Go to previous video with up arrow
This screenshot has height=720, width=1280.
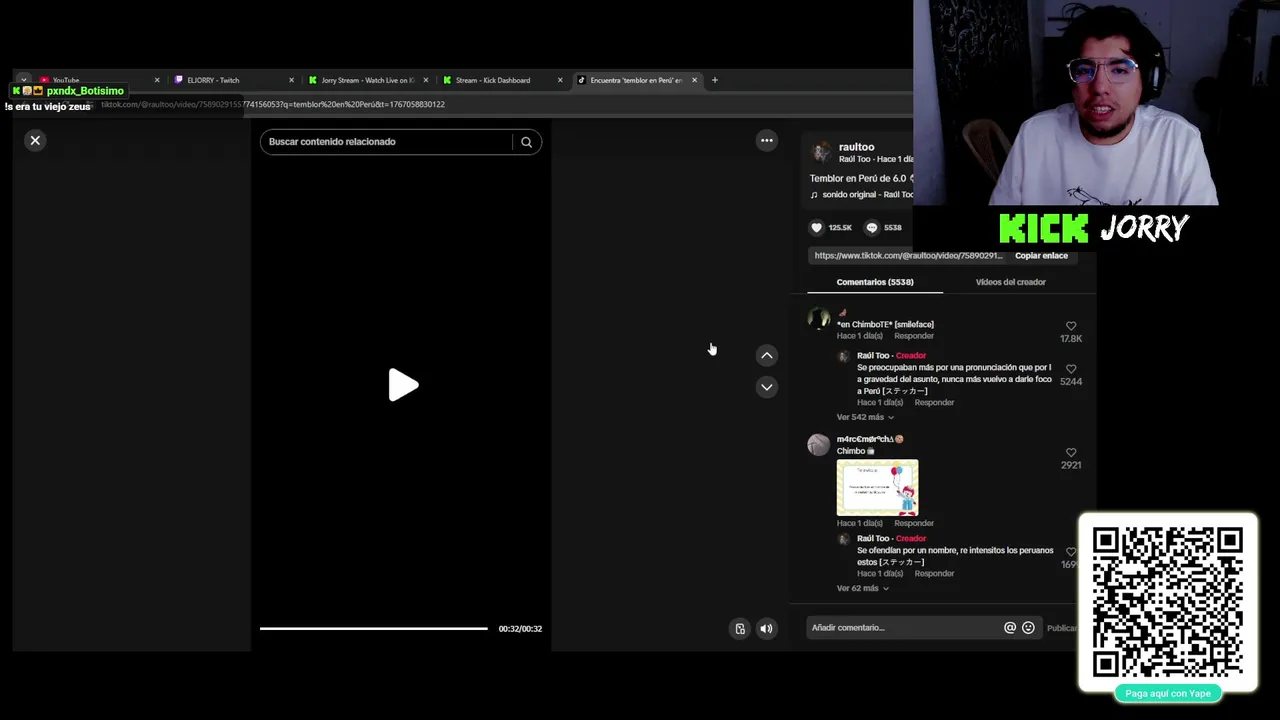tap(767, 355)
